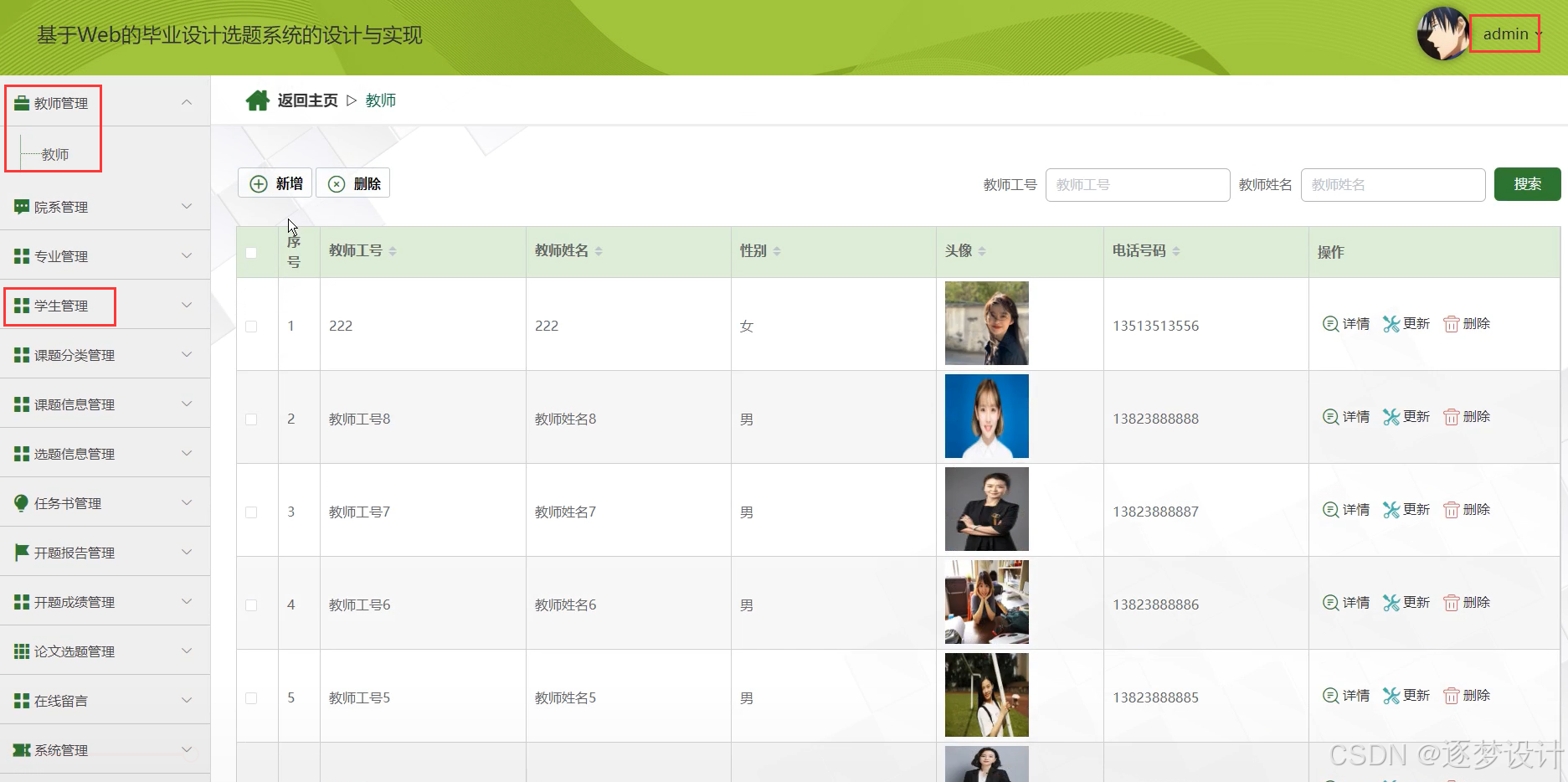This screenshot has width=1568, height=782.
Task: Open the admin account dropdown
Action: (x=1512, y=34)
